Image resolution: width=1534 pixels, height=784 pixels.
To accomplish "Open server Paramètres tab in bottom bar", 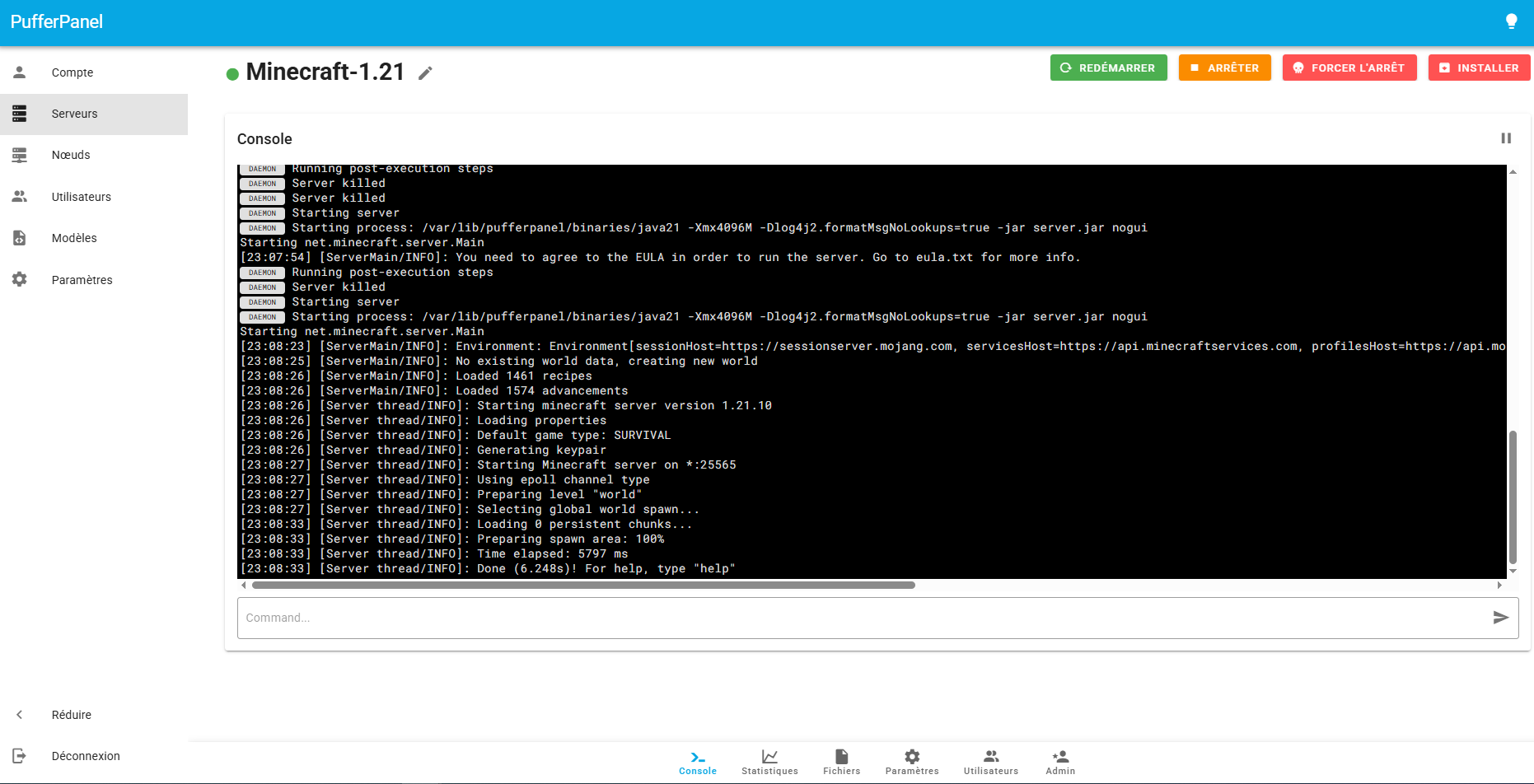I will click(x=911, y=762).
